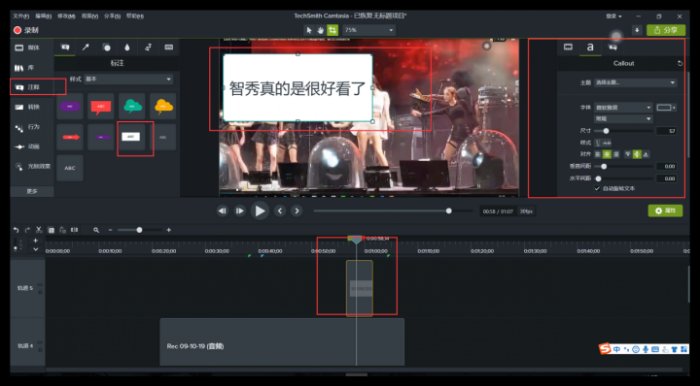Align callout text to vertical middle
700x386 pixels.
pyautogui.click(x=637, y=154)
